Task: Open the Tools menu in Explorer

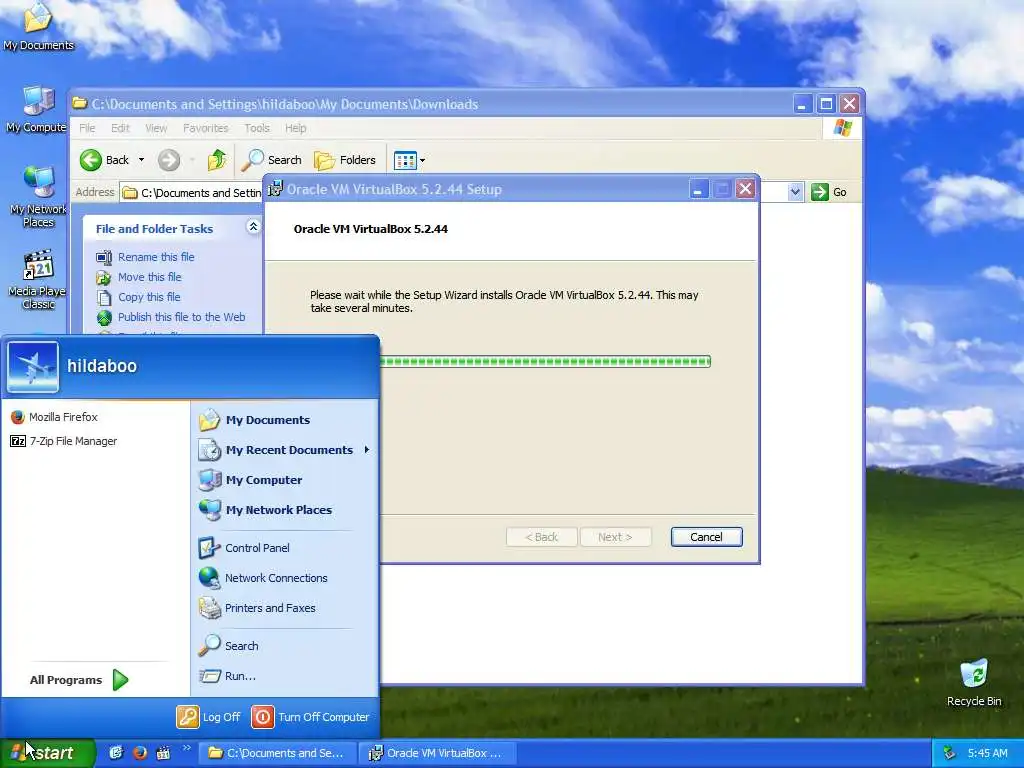Action: (257, 128)
